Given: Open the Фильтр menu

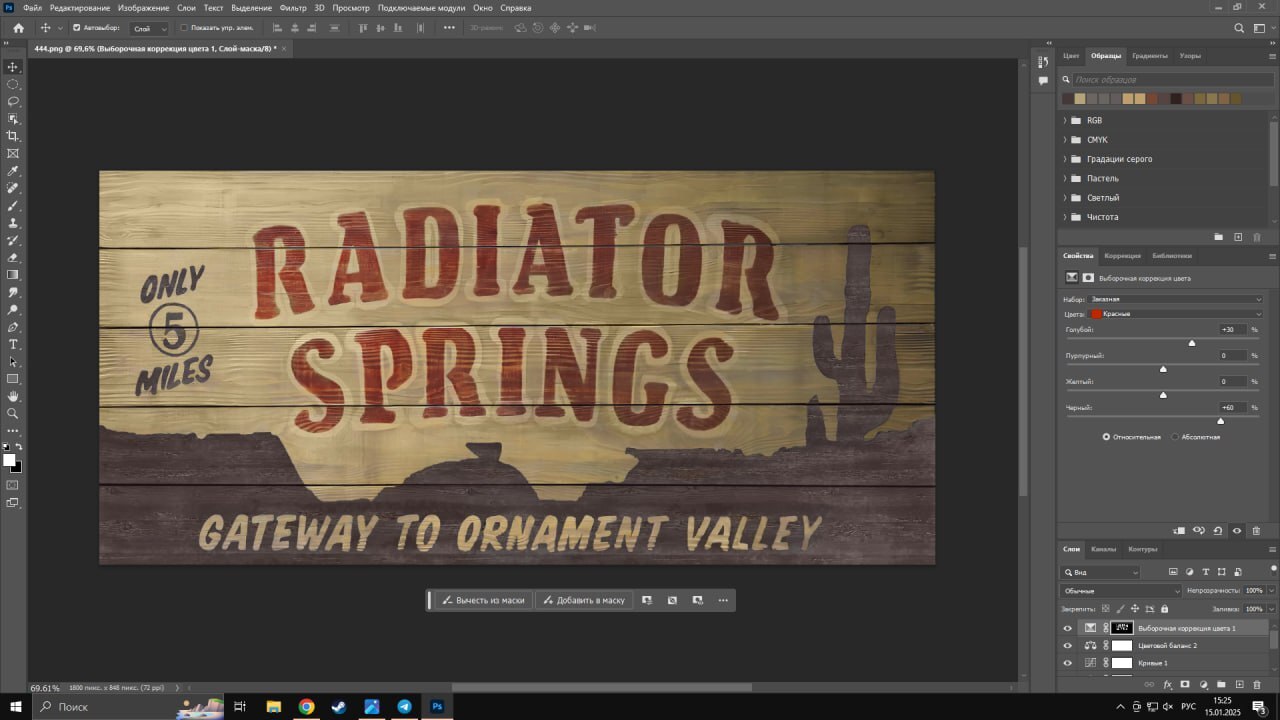Looking at the screenshot, I should click(293, 8).
